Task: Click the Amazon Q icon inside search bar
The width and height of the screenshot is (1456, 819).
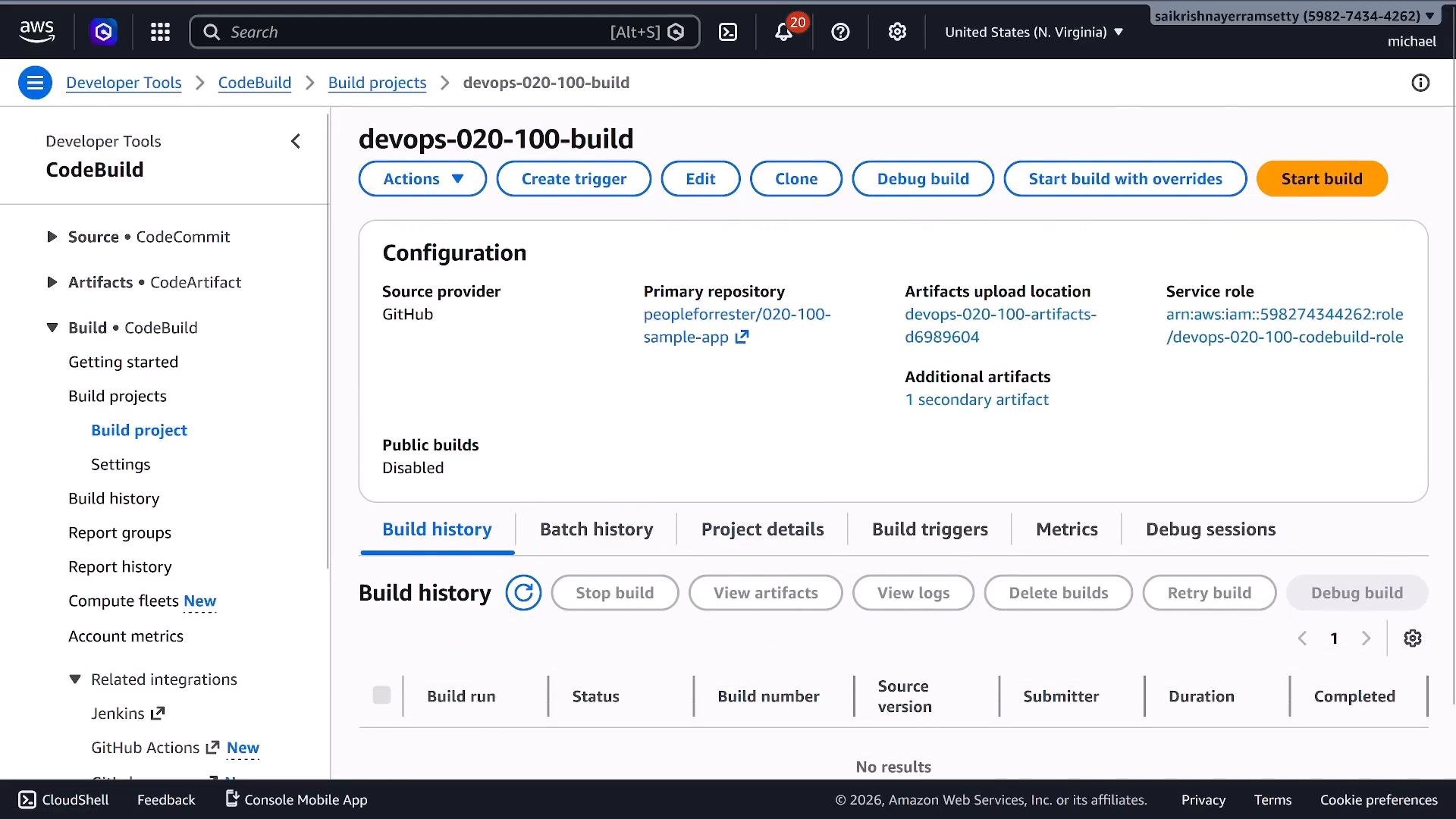Action: coord(676,32)
